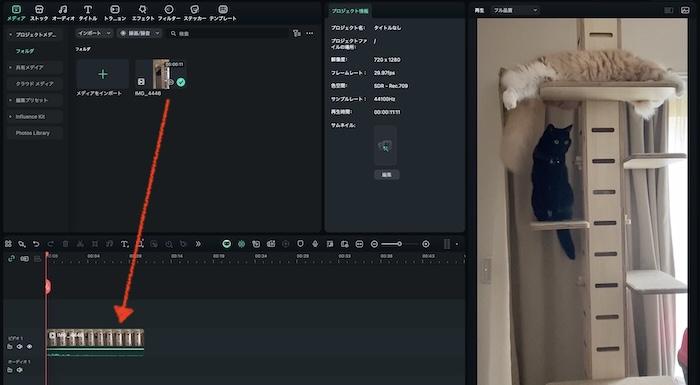Toggle the second green snapping icon
This screenshot has height=385, width=700.
pyautogui.click(x=242, y=244)
